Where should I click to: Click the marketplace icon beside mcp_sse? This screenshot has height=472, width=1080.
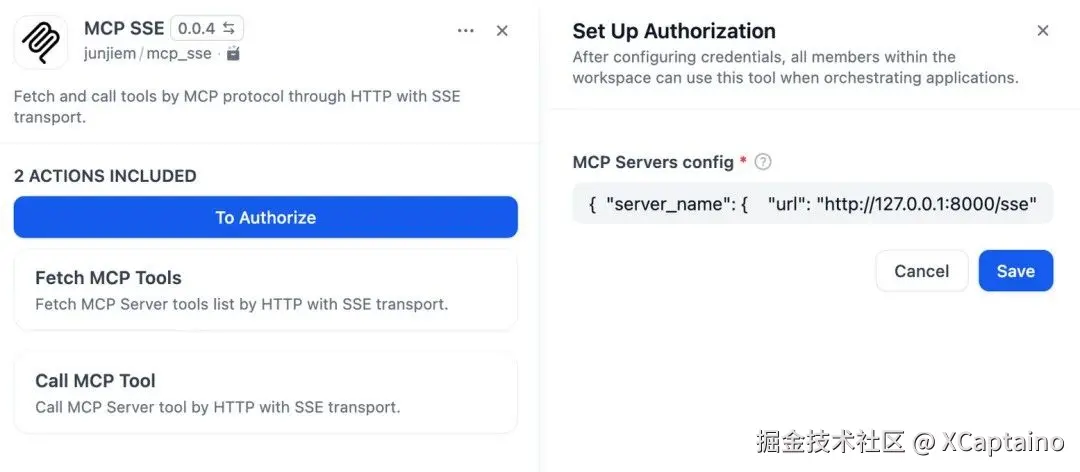233,54
